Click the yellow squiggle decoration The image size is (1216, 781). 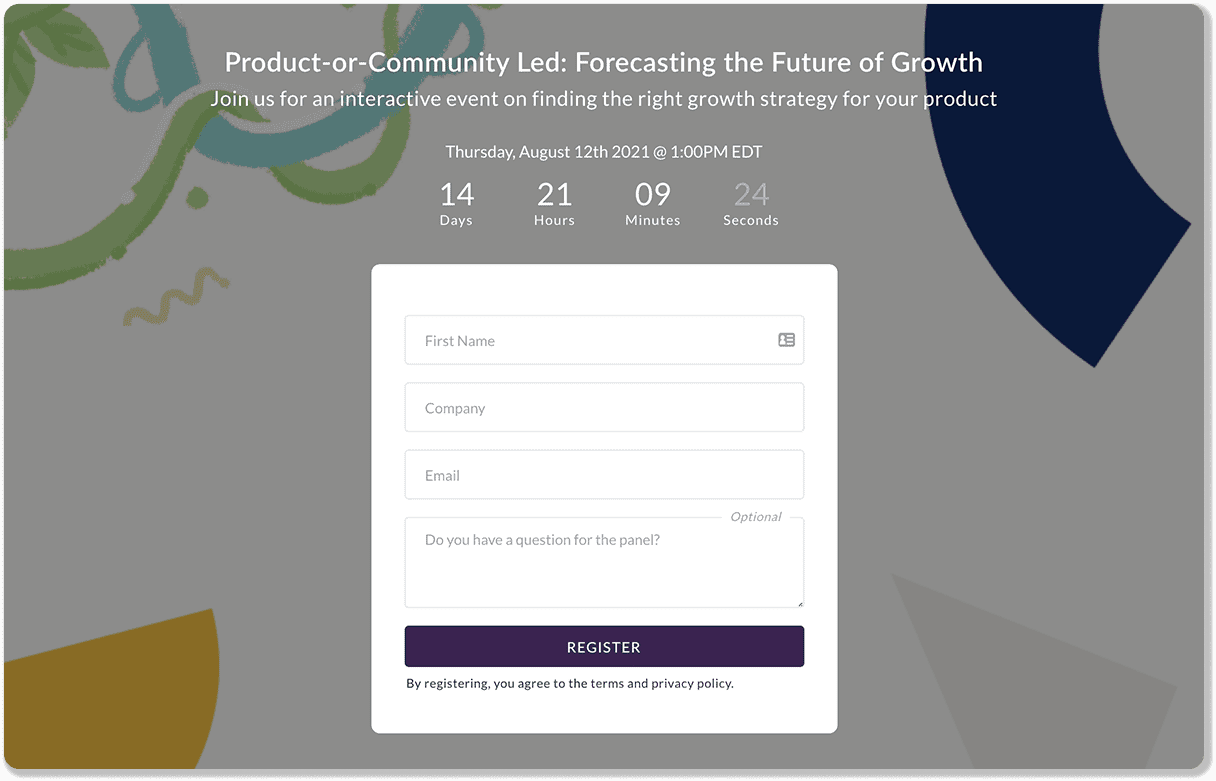coord(175,297)
